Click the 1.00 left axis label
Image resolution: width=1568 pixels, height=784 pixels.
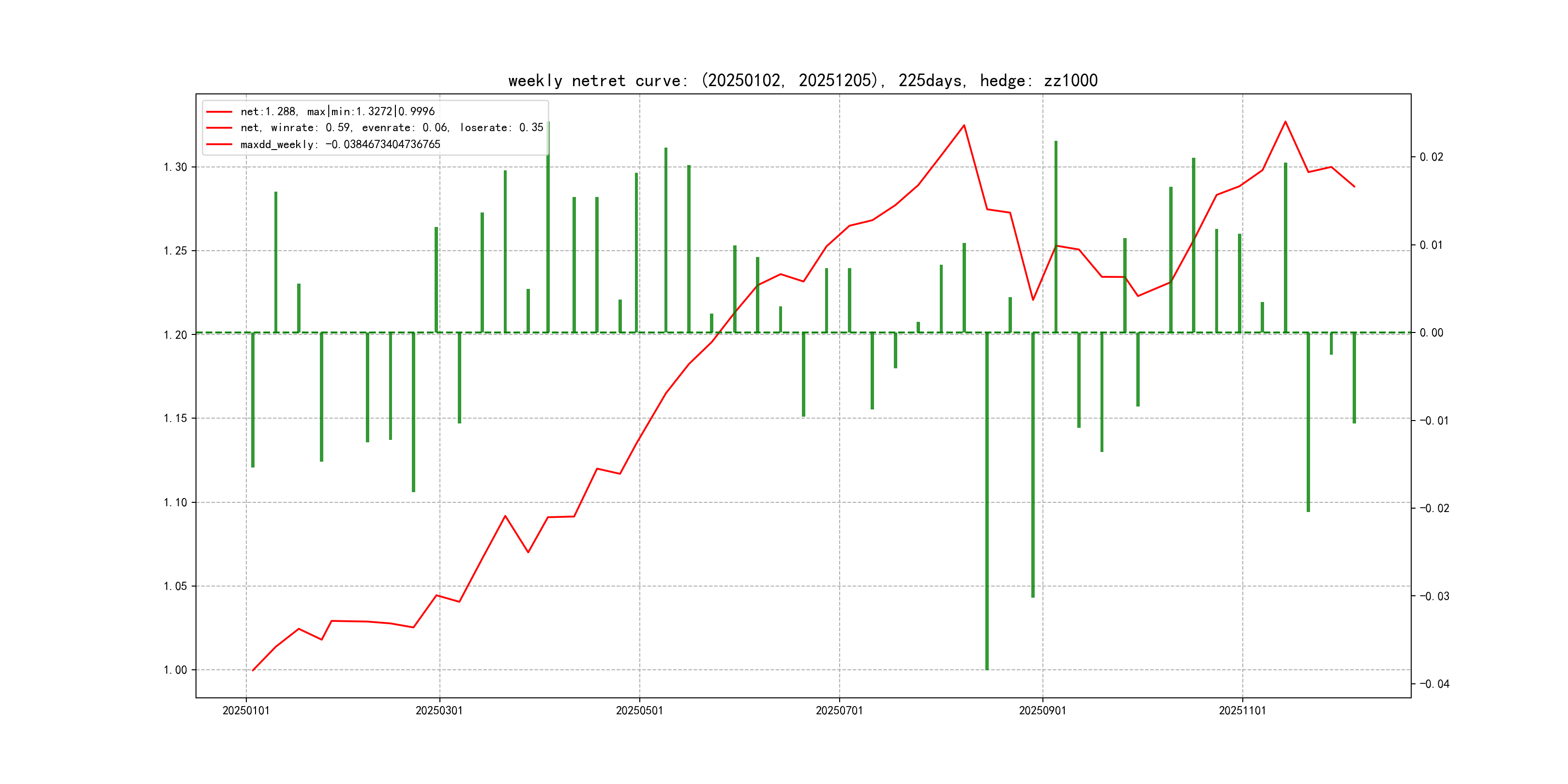coord(175,670)
